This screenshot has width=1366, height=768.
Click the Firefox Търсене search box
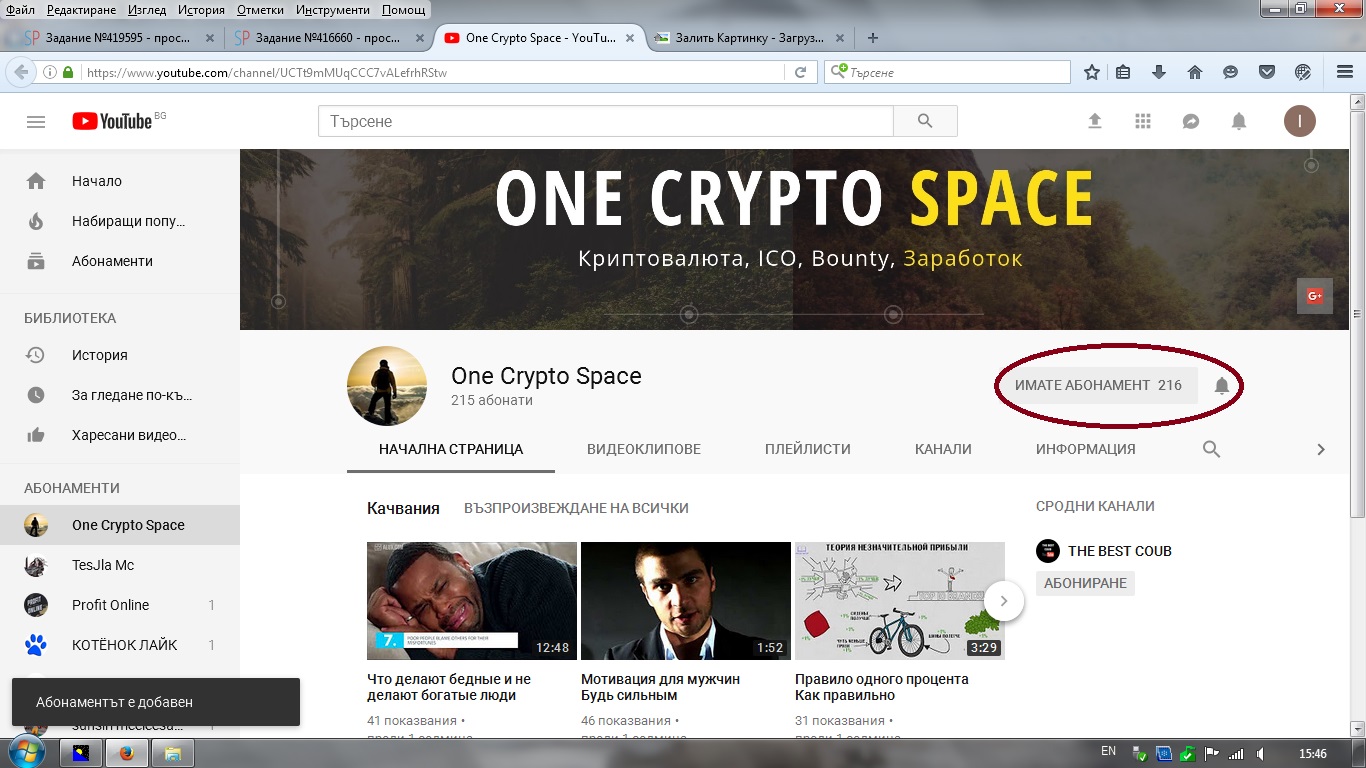[x=947, y=72]
